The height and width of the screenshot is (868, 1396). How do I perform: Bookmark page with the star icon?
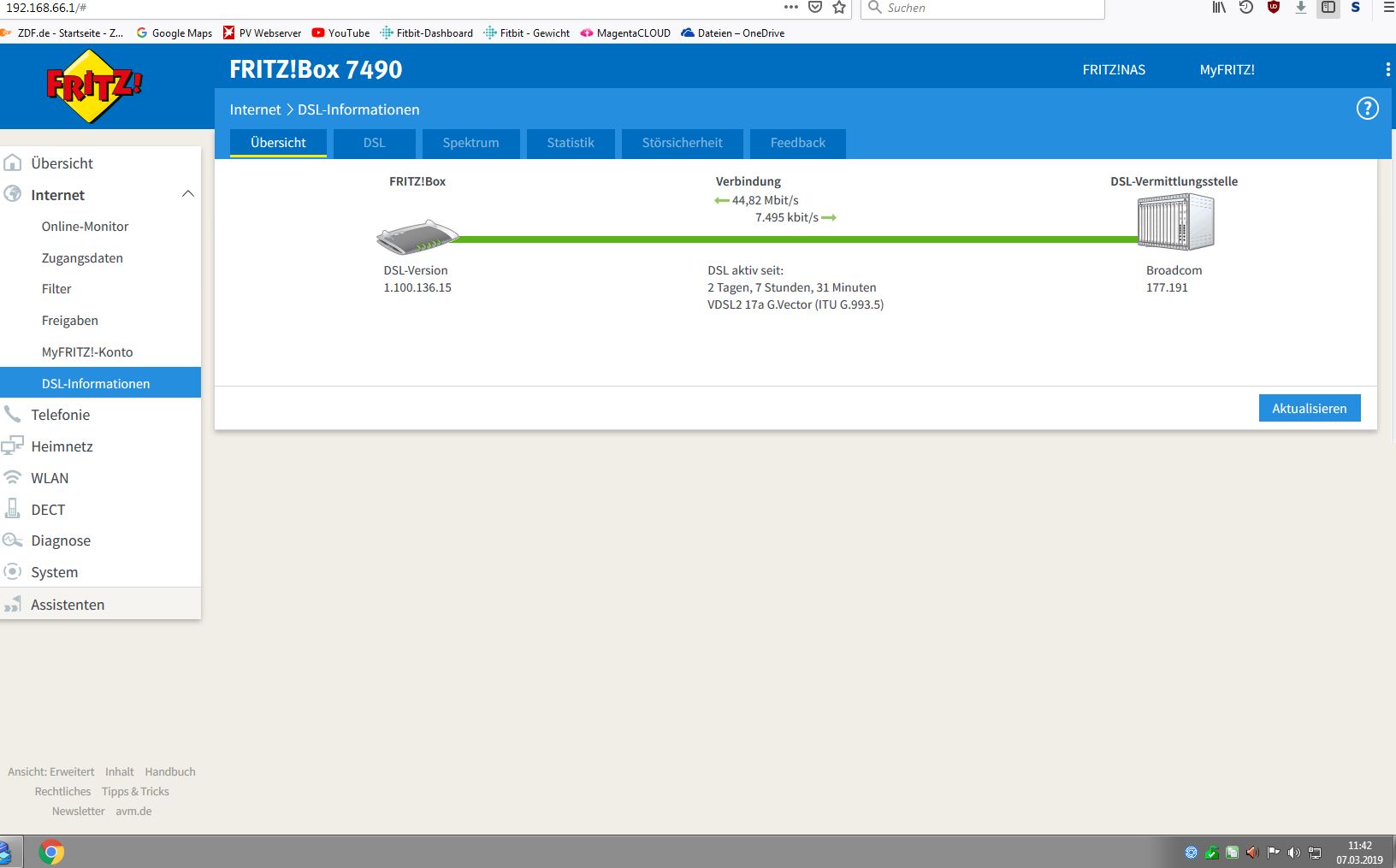(839, 8)
